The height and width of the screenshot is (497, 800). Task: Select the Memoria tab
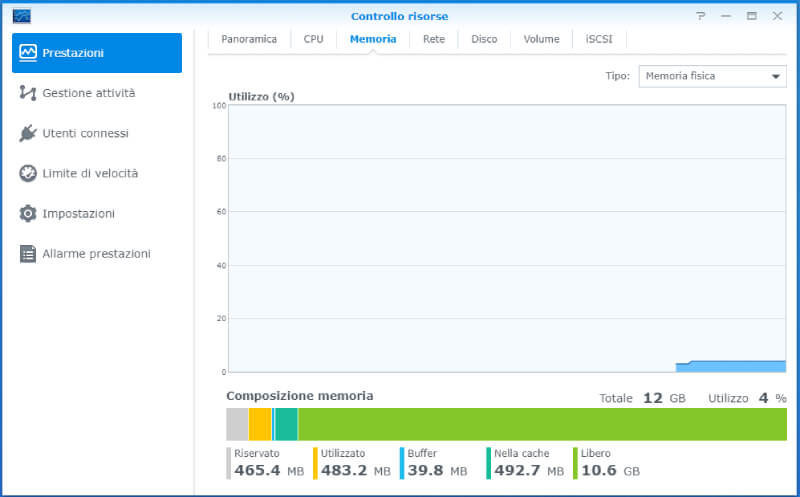(x=373, y=39)
